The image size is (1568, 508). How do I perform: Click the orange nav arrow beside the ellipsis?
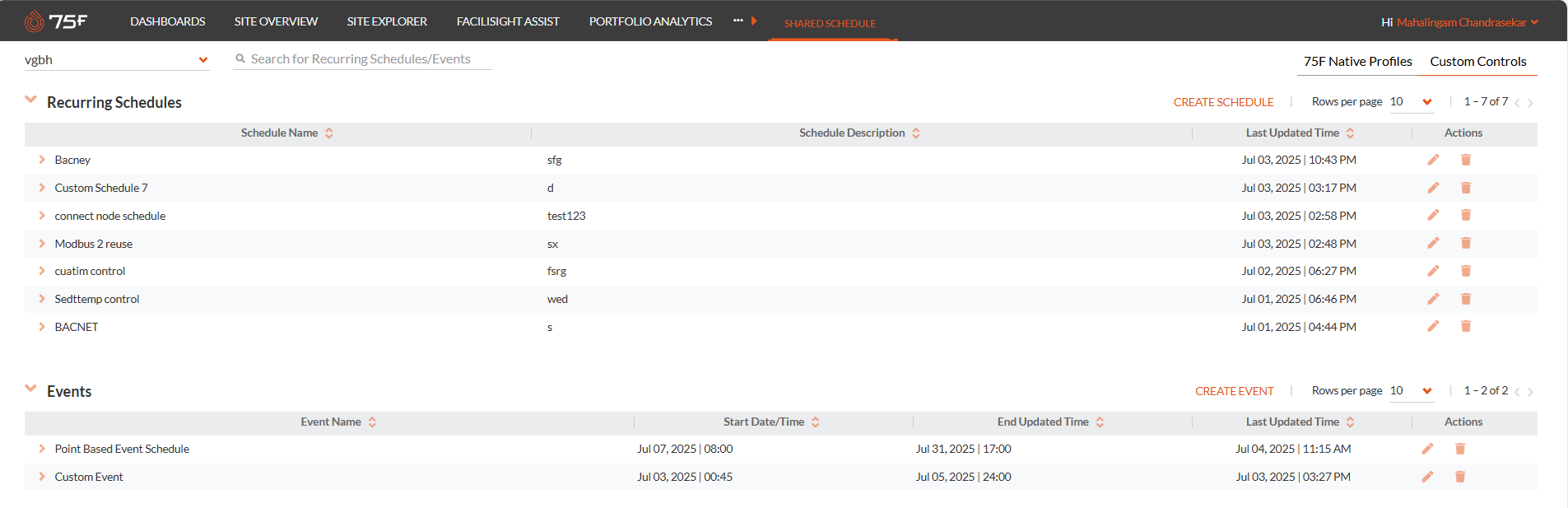click(x=754, y=21)
